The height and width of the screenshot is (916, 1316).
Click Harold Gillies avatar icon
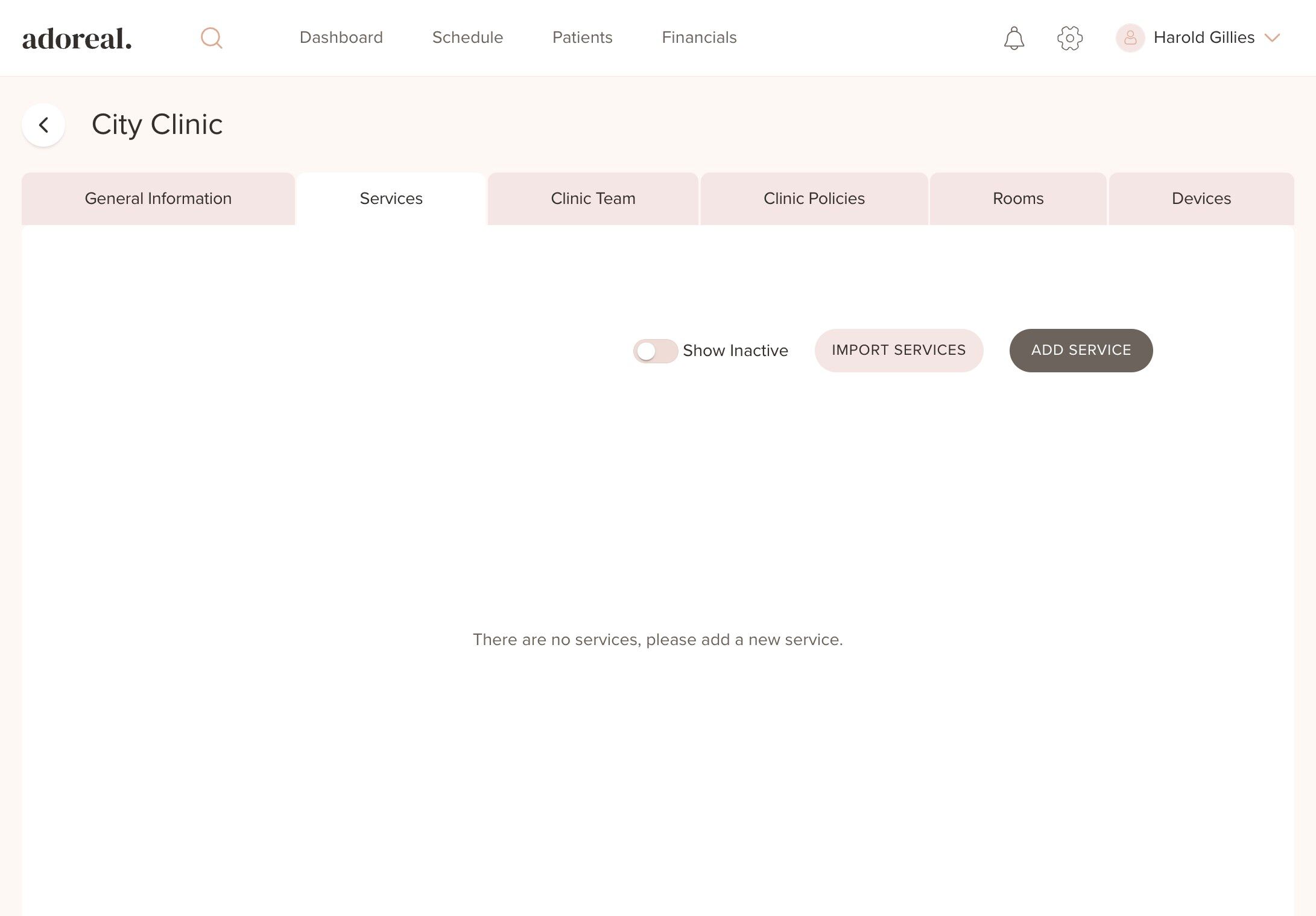click(x=1130, y=38)
